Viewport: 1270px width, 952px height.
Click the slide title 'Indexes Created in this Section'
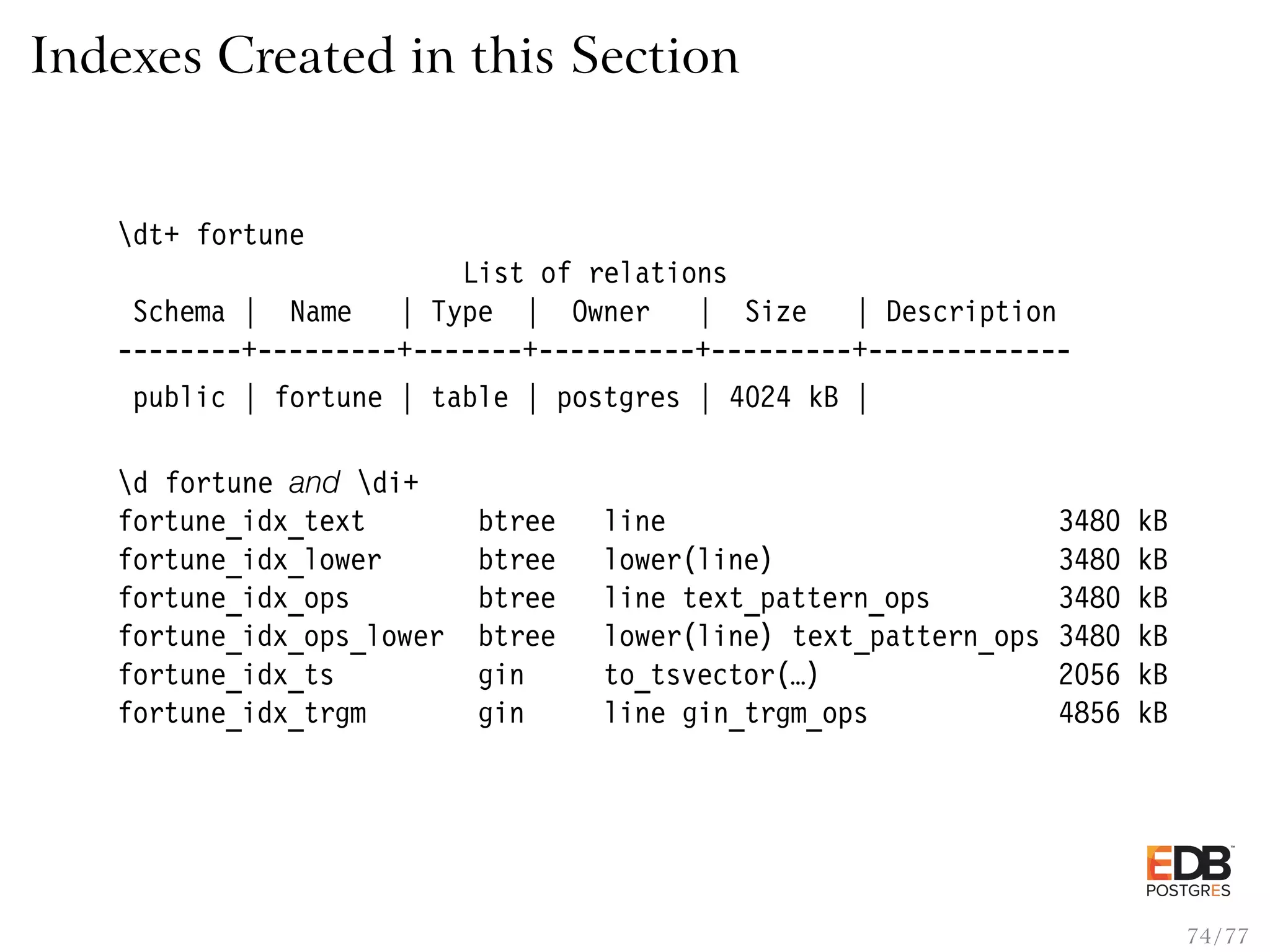(384, 56)
